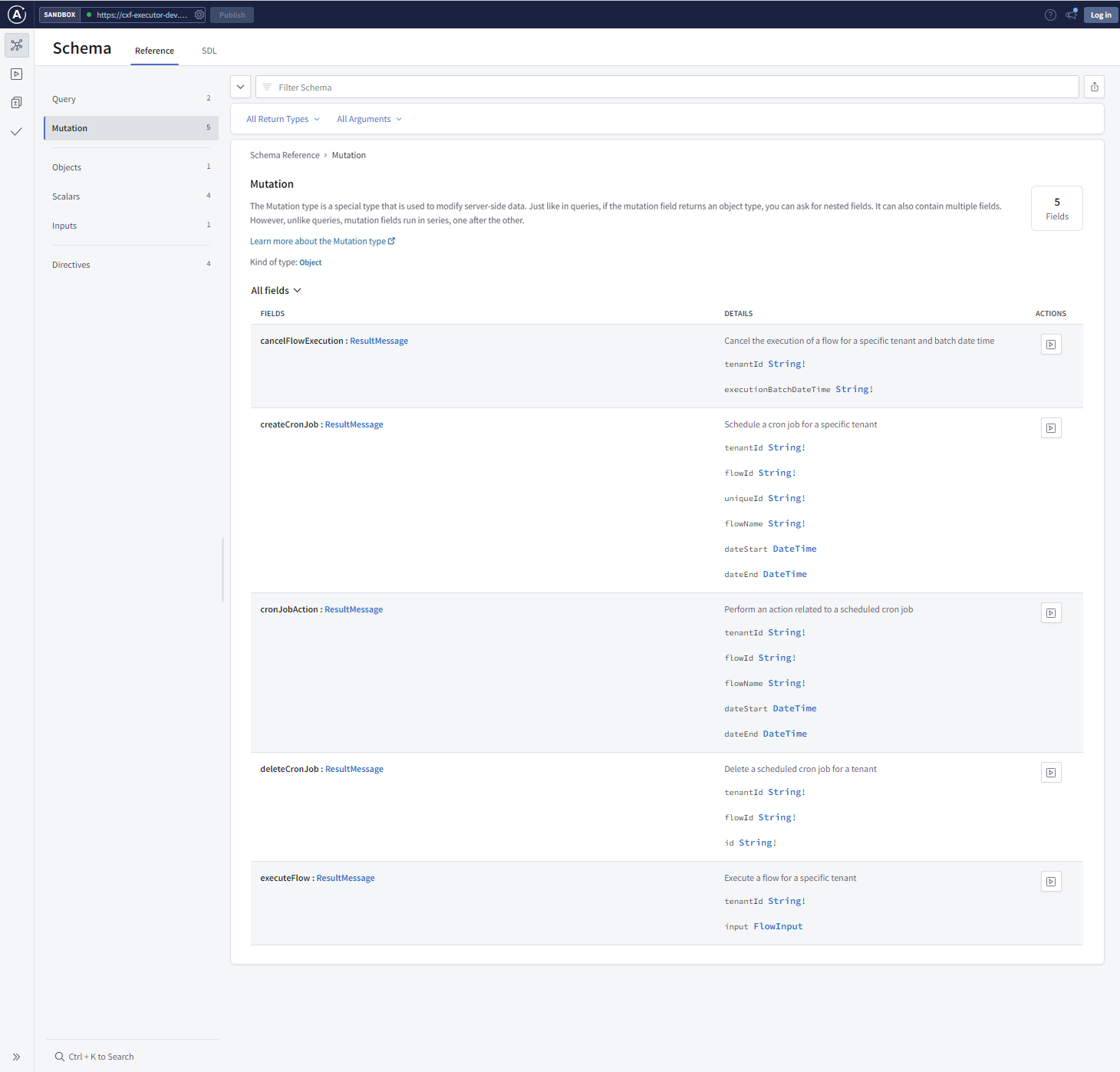Open the help question mark icon
The width and height of the screenshot is (1120, 1072).
(1050, 15)
